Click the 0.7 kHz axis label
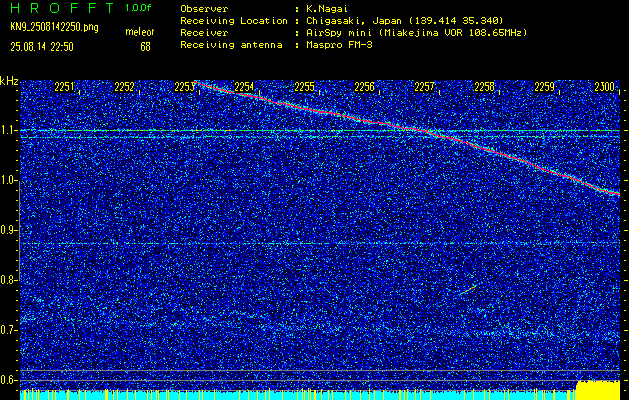 click(x=7, y=330)
